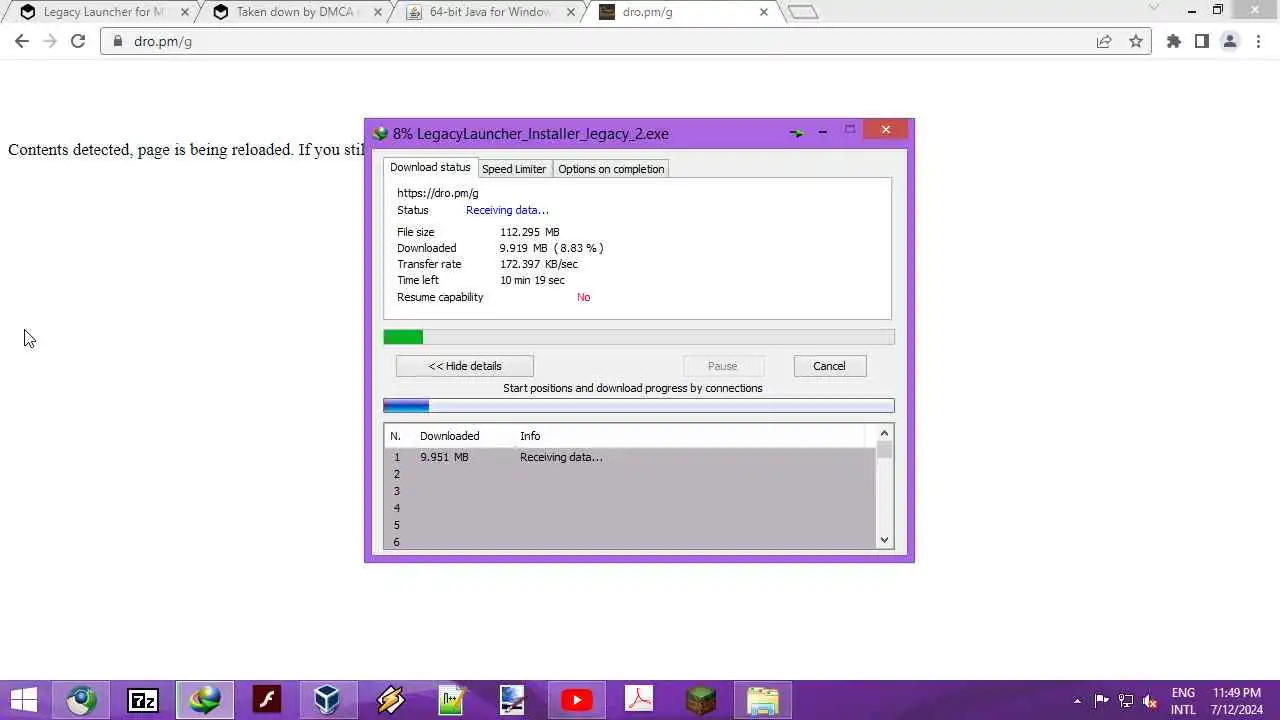1280x720 pixels.
Task: Click the https://dro.pm/g URL text
Action: [438, 193]
